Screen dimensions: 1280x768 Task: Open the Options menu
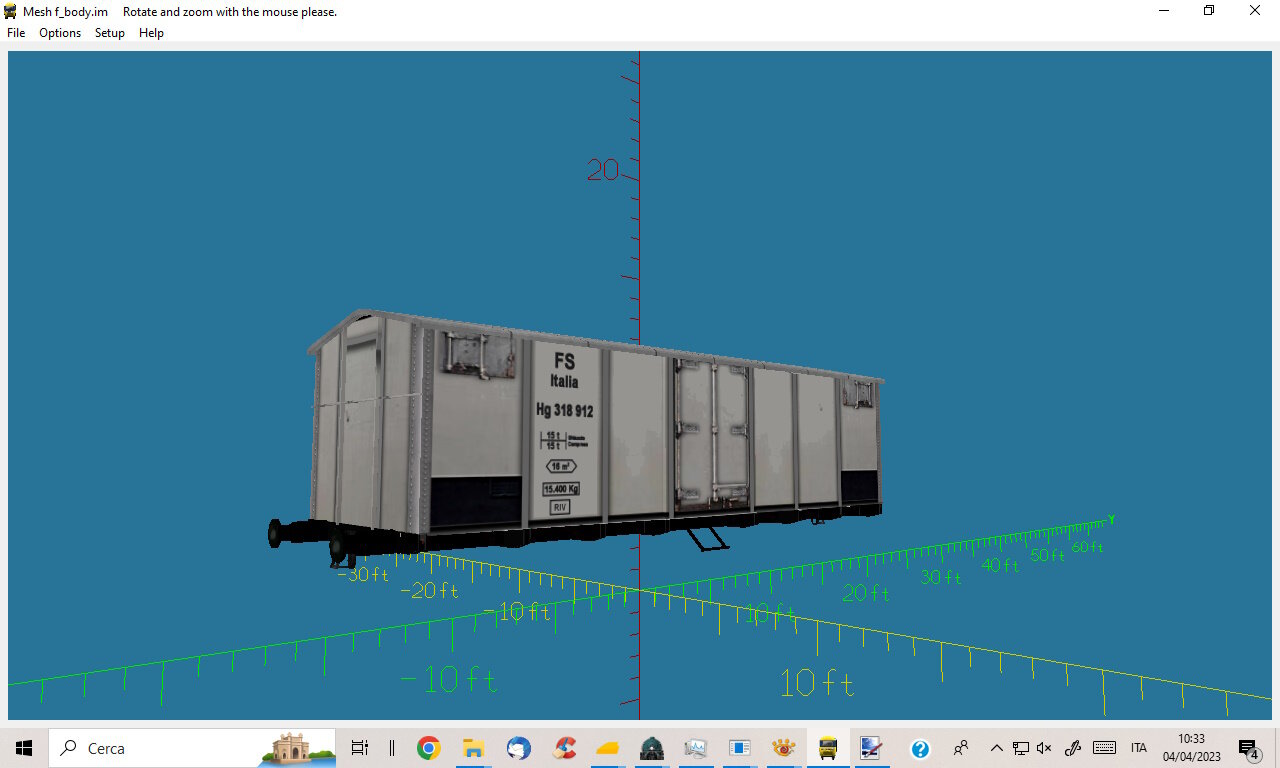tap(60, 33)
